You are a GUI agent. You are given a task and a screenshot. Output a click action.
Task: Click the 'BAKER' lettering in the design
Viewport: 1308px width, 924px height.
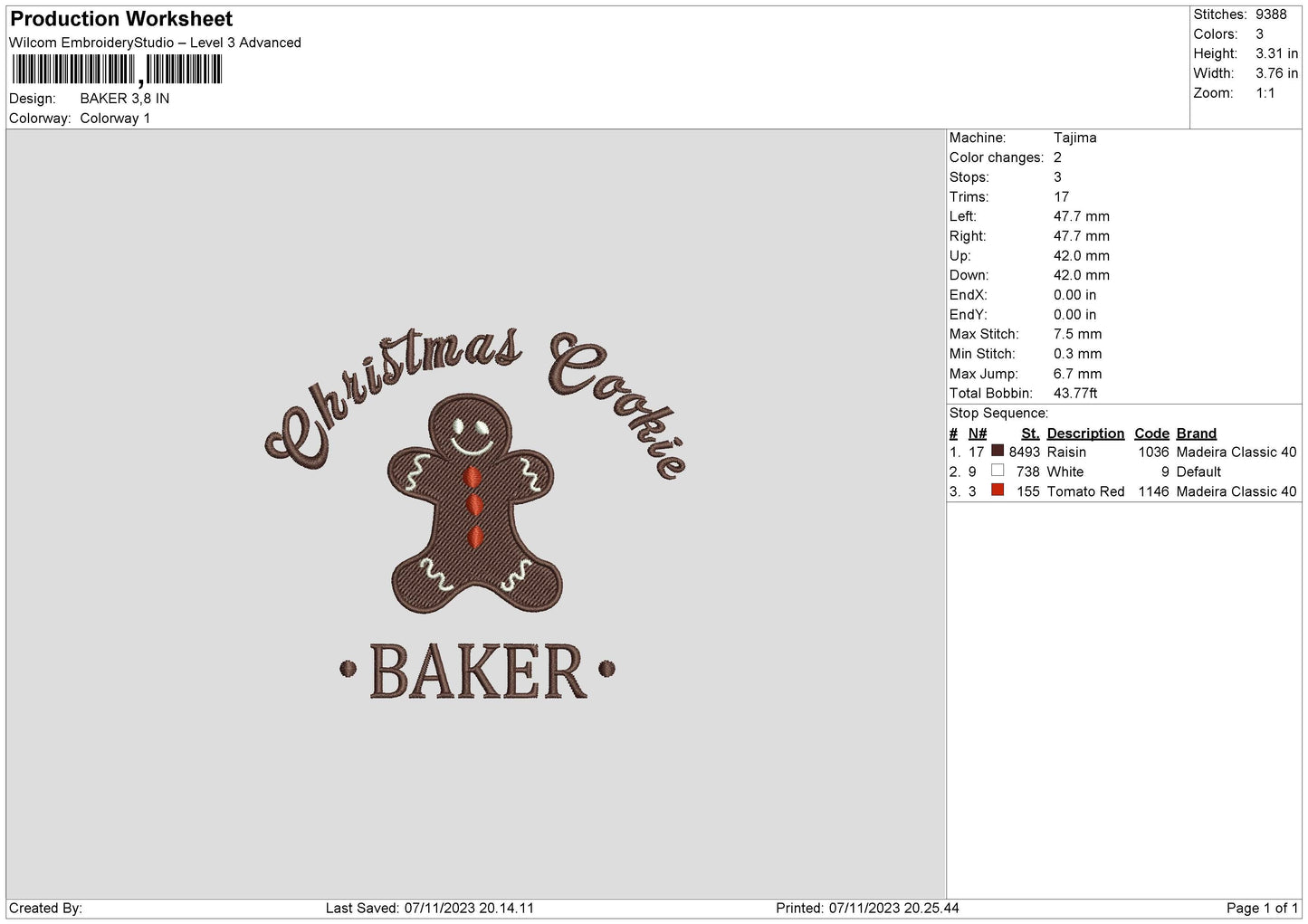pyautogui.click(x=478, y=672)
